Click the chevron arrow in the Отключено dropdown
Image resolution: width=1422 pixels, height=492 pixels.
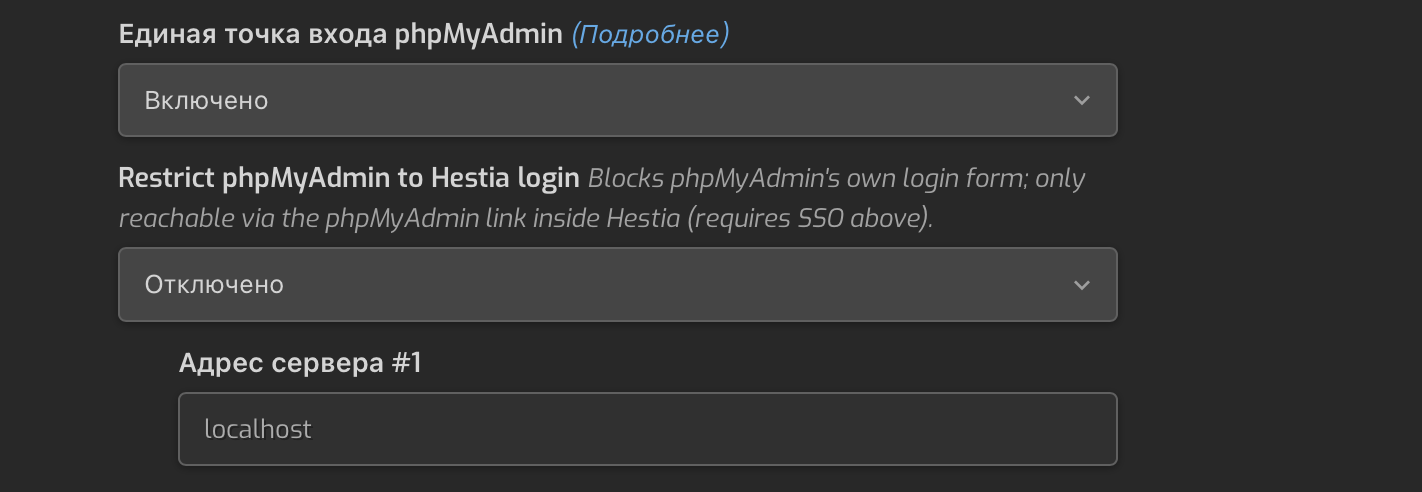tap(1081, 285)
